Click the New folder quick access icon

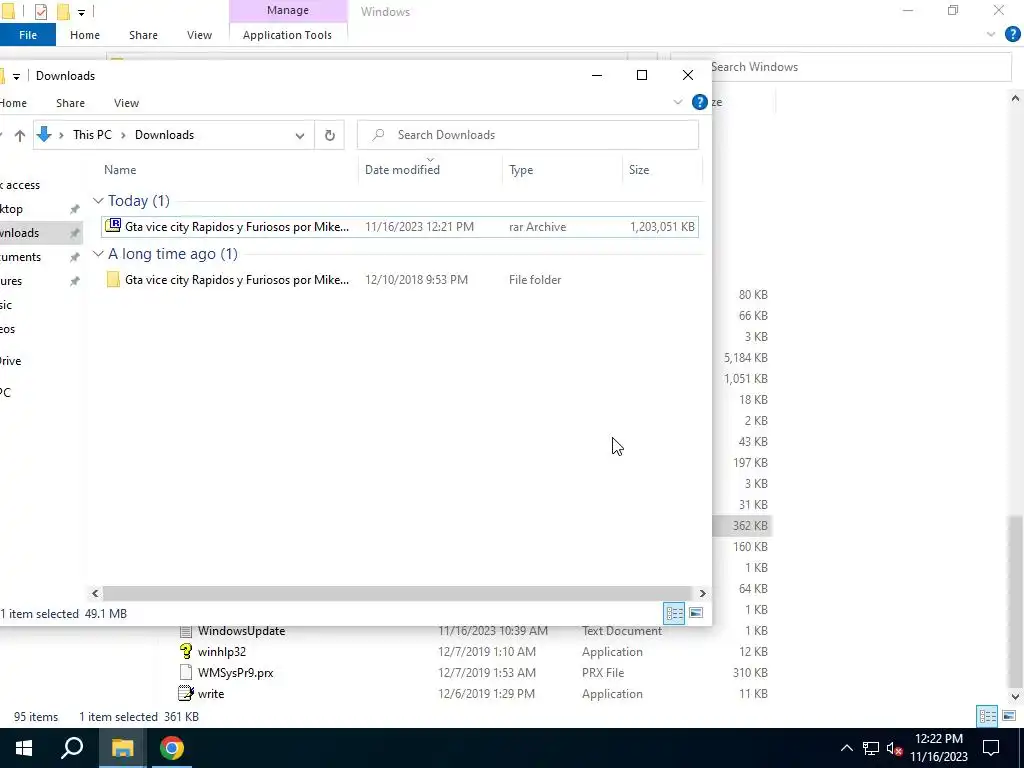click(x=63, y=11)
